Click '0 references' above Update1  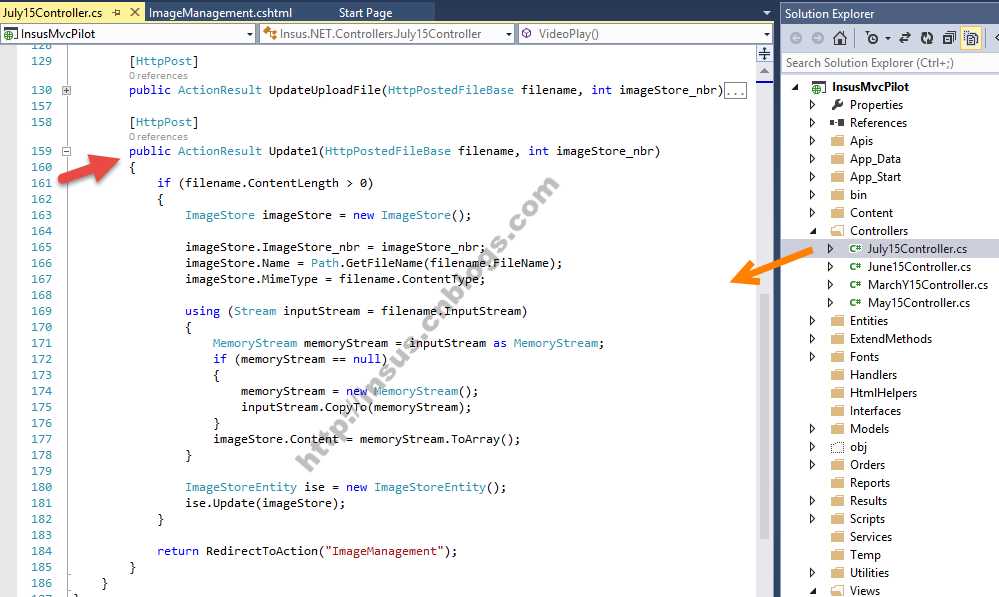pyautogui.click(x=158, y=137)
